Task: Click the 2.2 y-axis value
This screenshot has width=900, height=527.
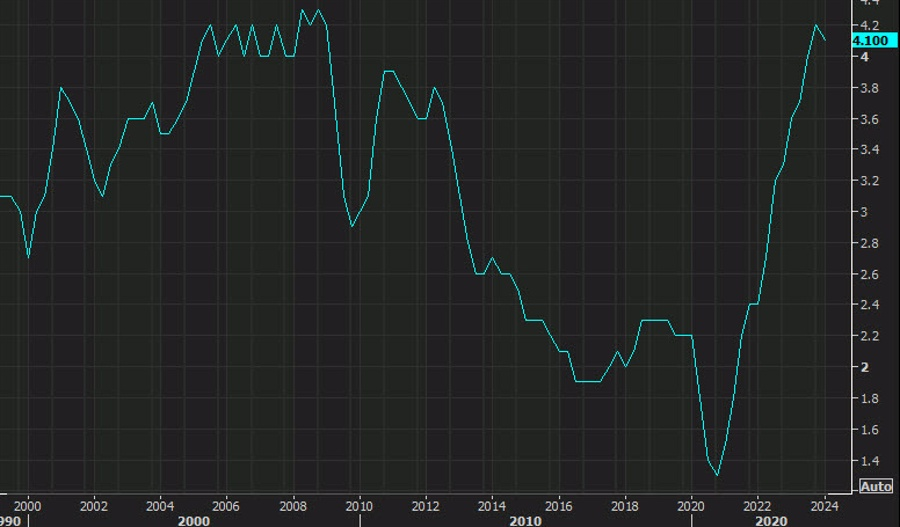Action: [x=868, y=336]
